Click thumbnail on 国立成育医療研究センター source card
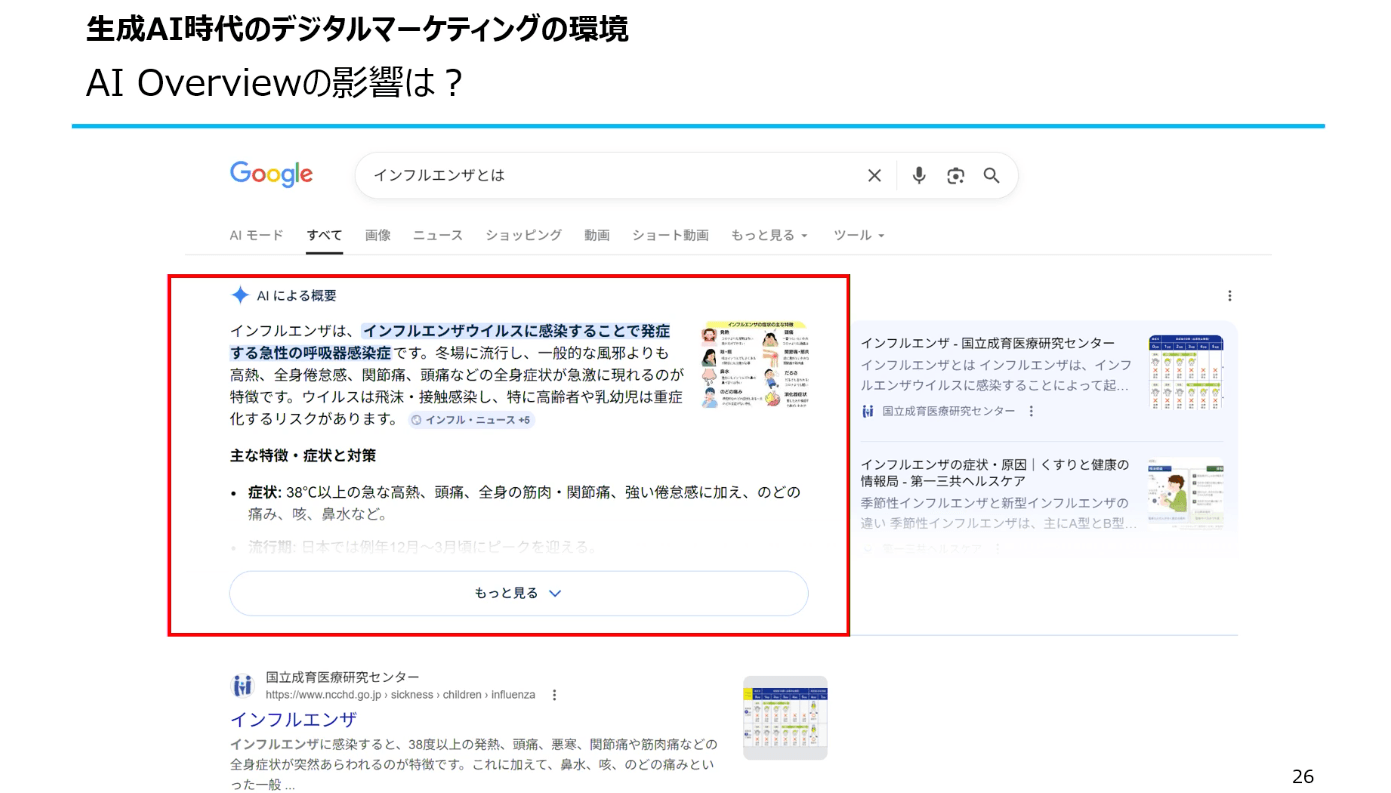 (x=1186, y=372)
